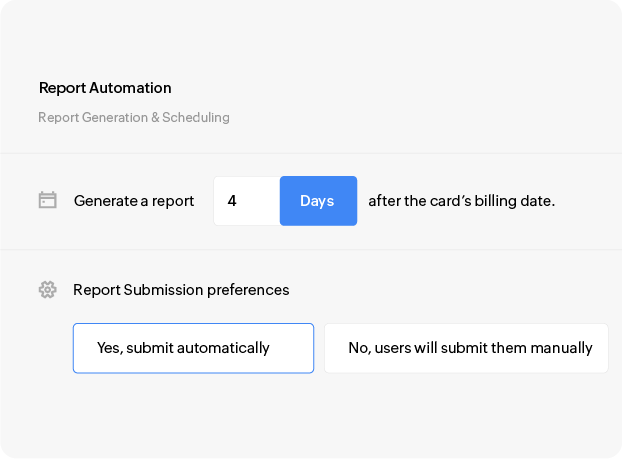Click the digit 4 in the days box
Image resolution: width=622 pixels, height=459 pixels.
(232, 201)
